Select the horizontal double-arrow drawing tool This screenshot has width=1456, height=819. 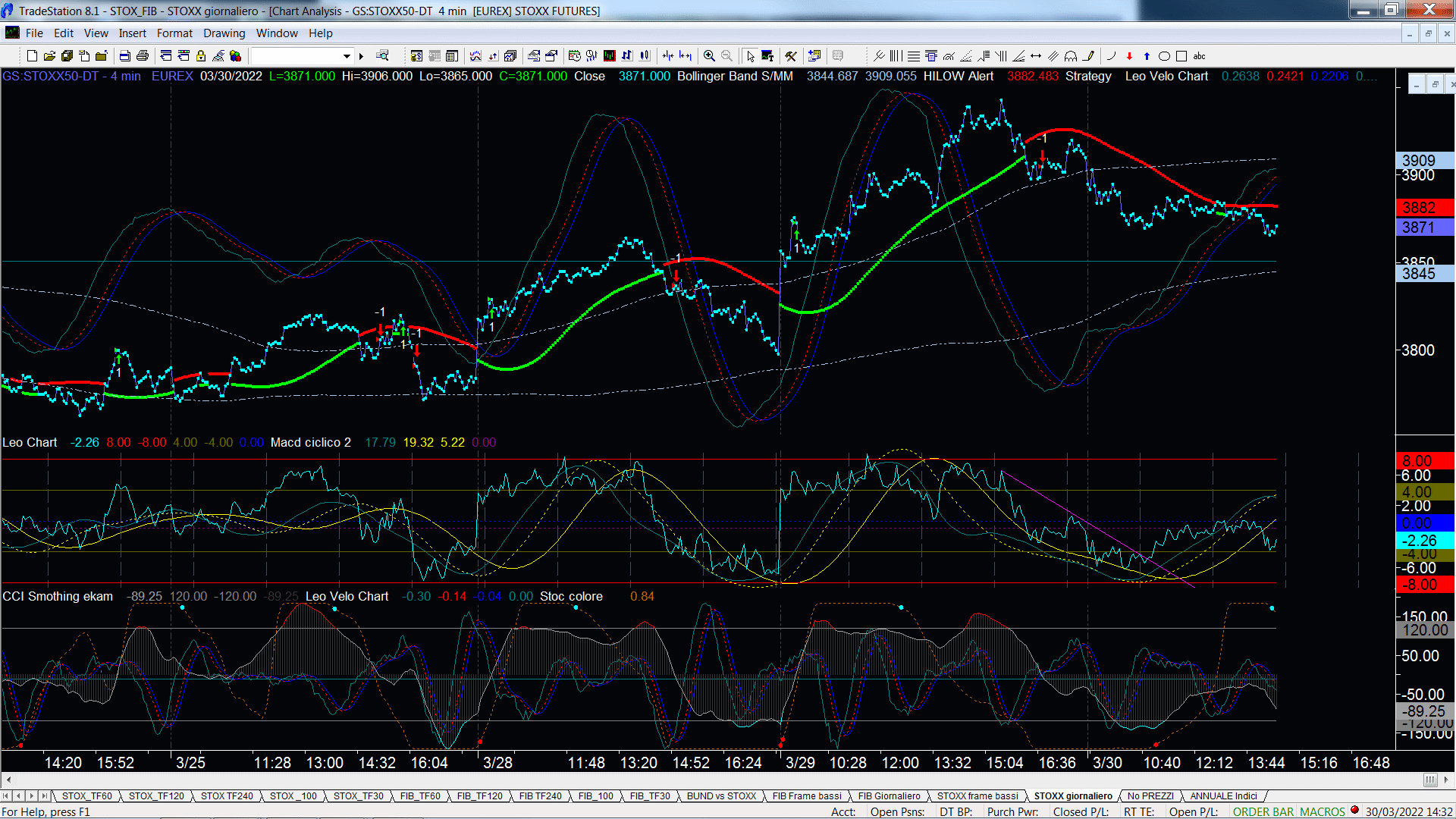tap(1036, 56)
